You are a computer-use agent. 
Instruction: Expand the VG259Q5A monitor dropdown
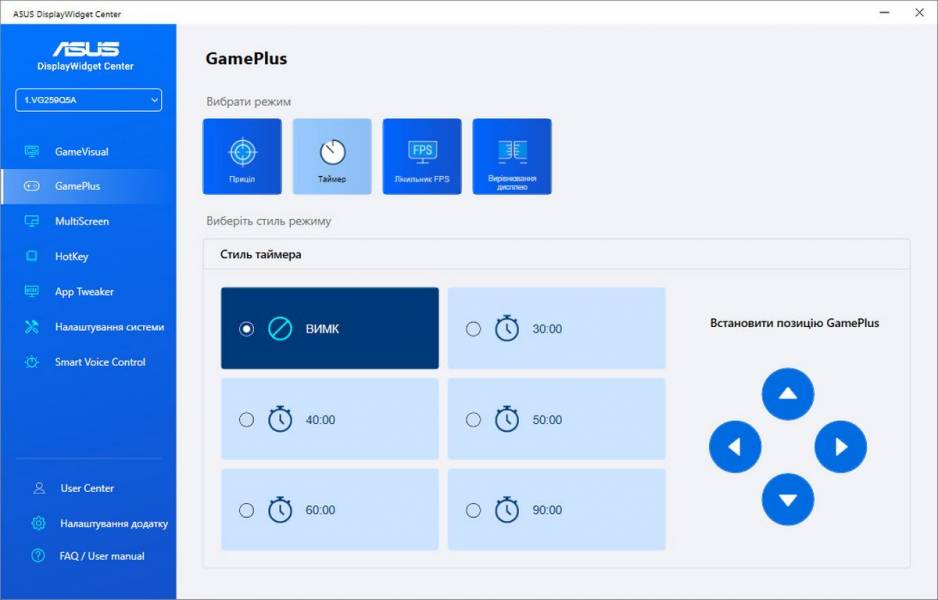point(88,100)
